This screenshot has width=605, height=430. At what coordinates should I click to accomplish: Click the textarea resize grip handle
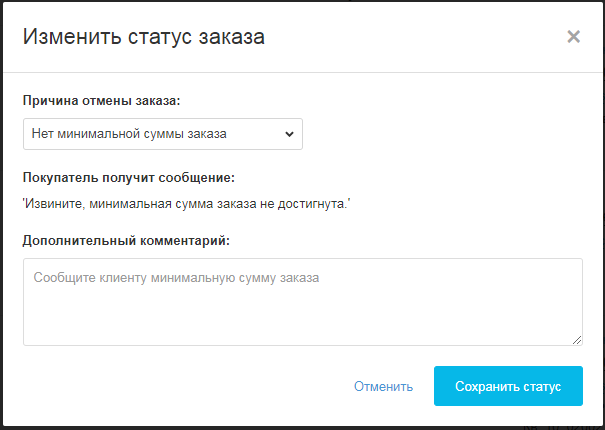577,340
